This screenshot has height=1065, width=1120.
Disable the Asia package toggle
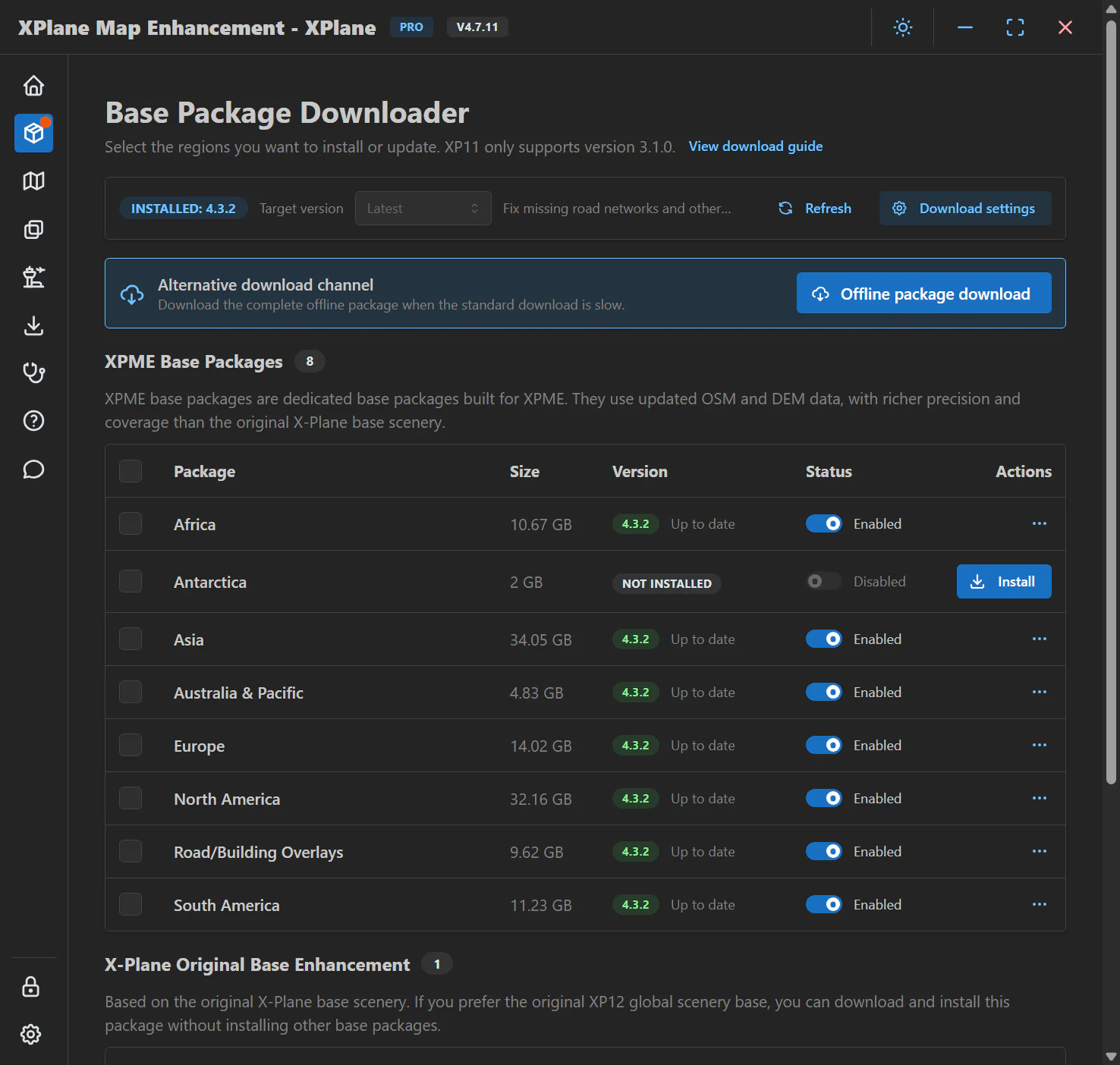(x=824, y=639)
